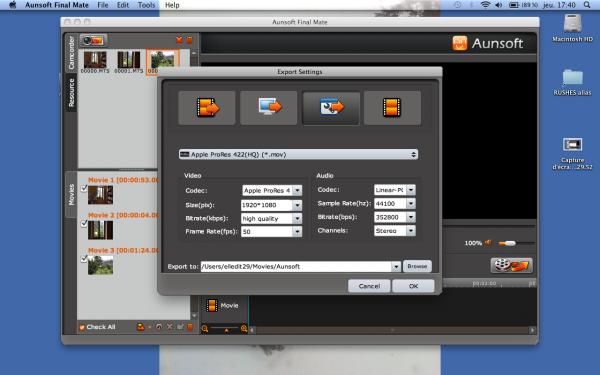Toggle the Check All checkbox
Screen dimensions: 600x375
[x=82, y=327]
